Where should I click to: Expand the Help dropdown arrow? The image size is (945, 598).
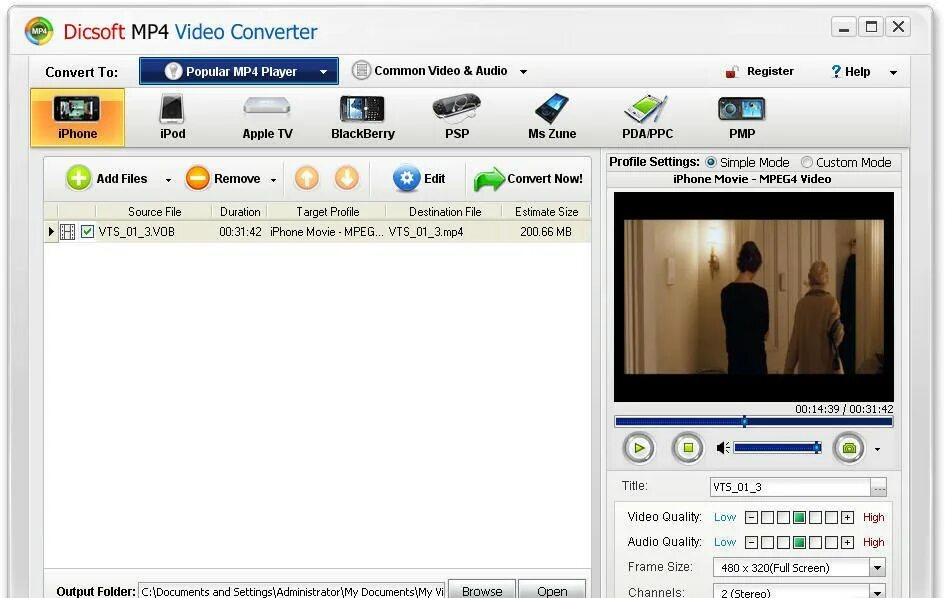(893, 72)
